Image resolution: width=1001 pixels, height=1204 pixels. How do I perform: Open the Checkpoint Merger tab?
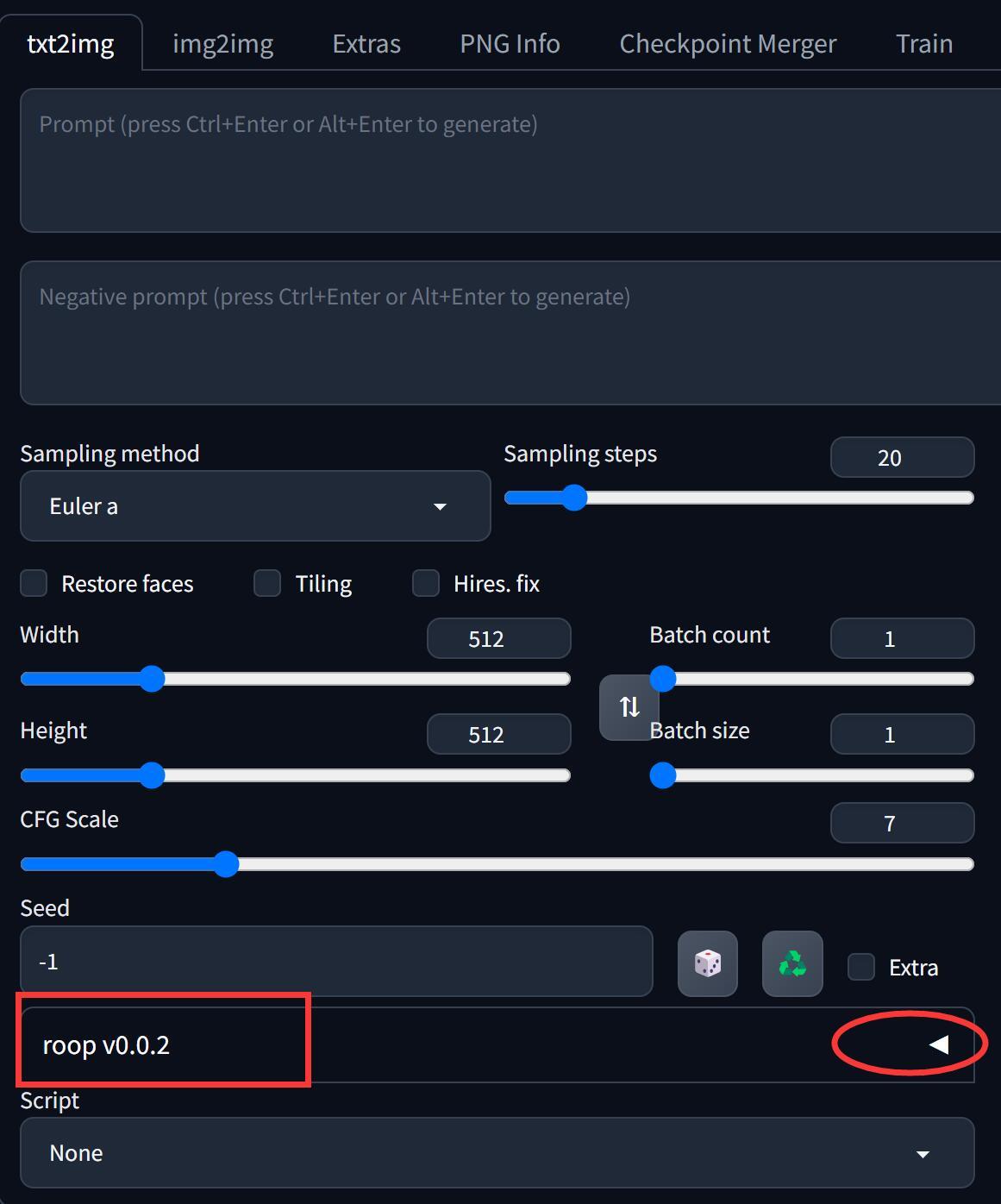pyautogui.click(x=729, y=43)
